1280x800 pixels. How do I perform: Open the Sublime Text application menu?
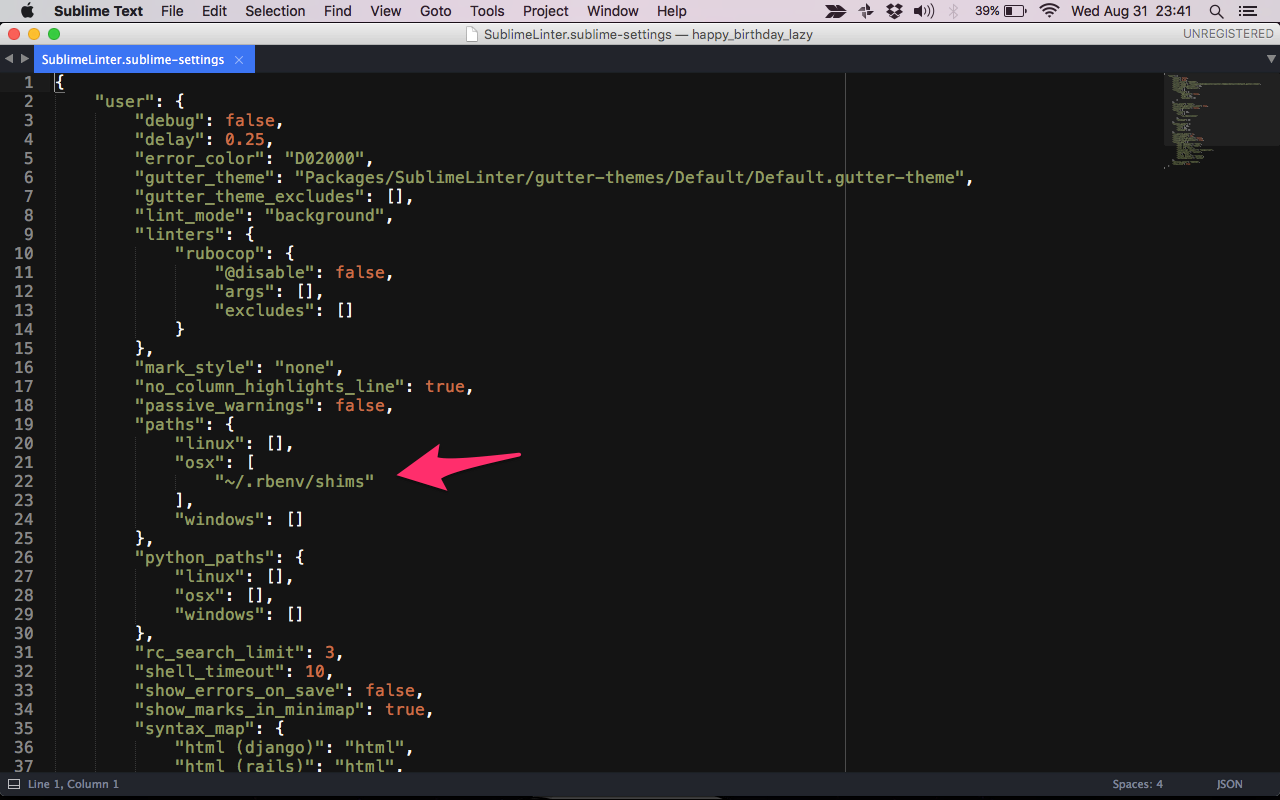click(98, 11)
